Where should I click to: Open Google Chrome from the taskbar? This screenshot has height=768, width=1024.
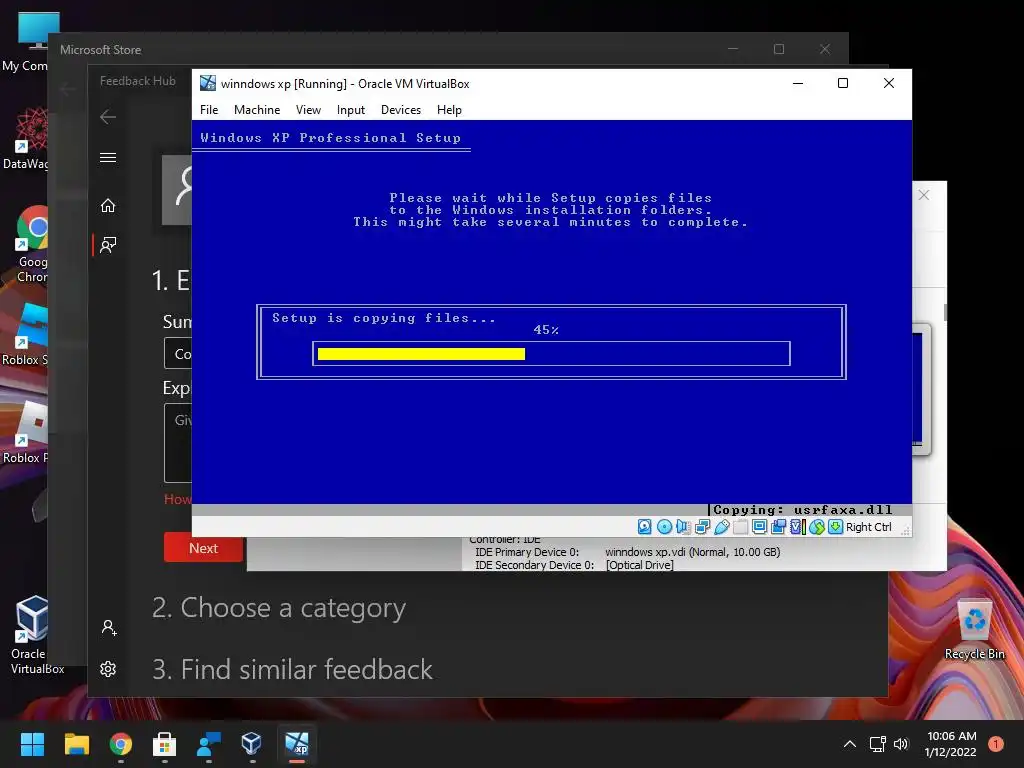(121, 744)
